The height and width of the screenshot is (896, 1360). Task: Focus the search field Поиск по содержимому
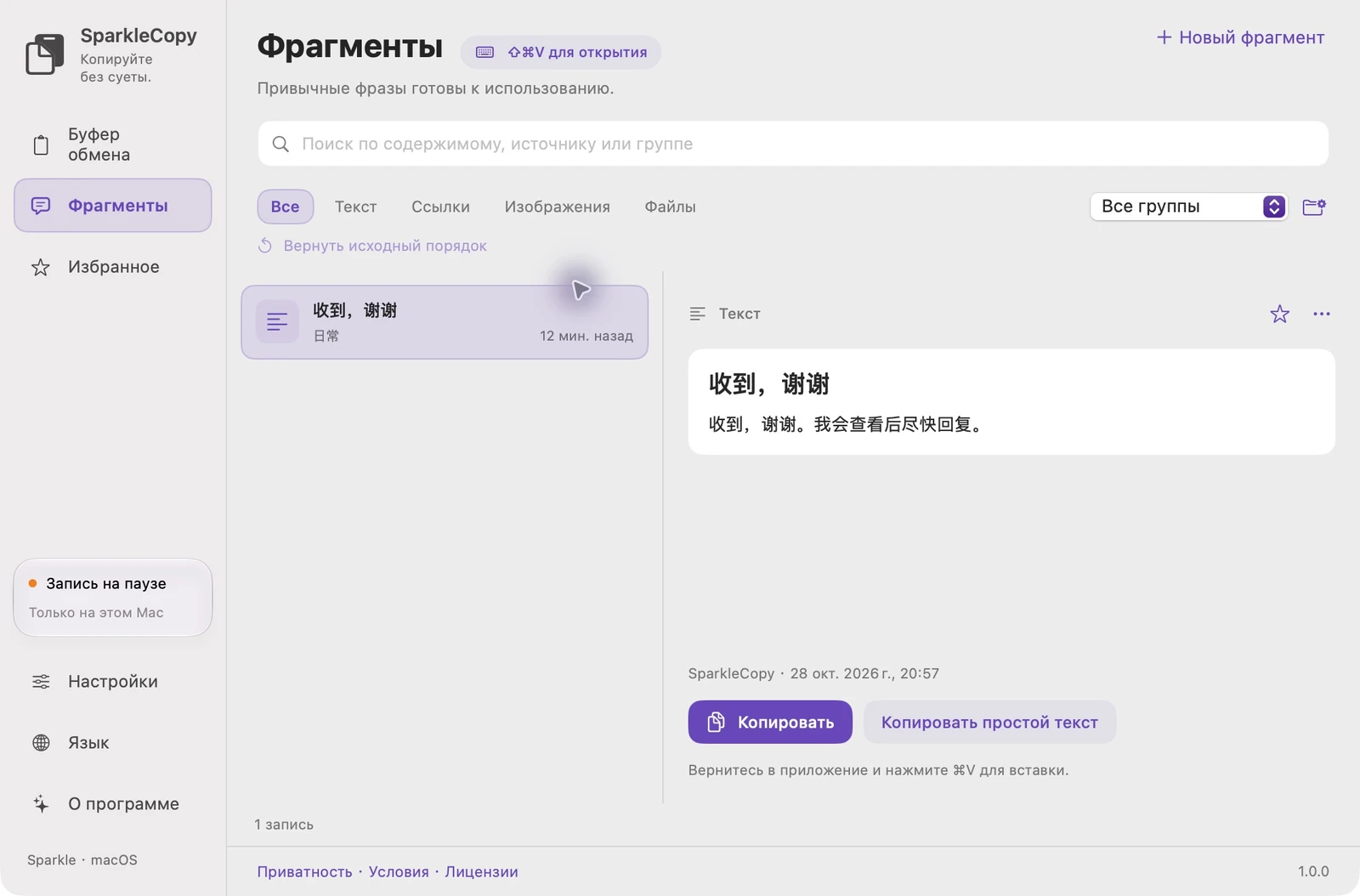click(793, 144)
